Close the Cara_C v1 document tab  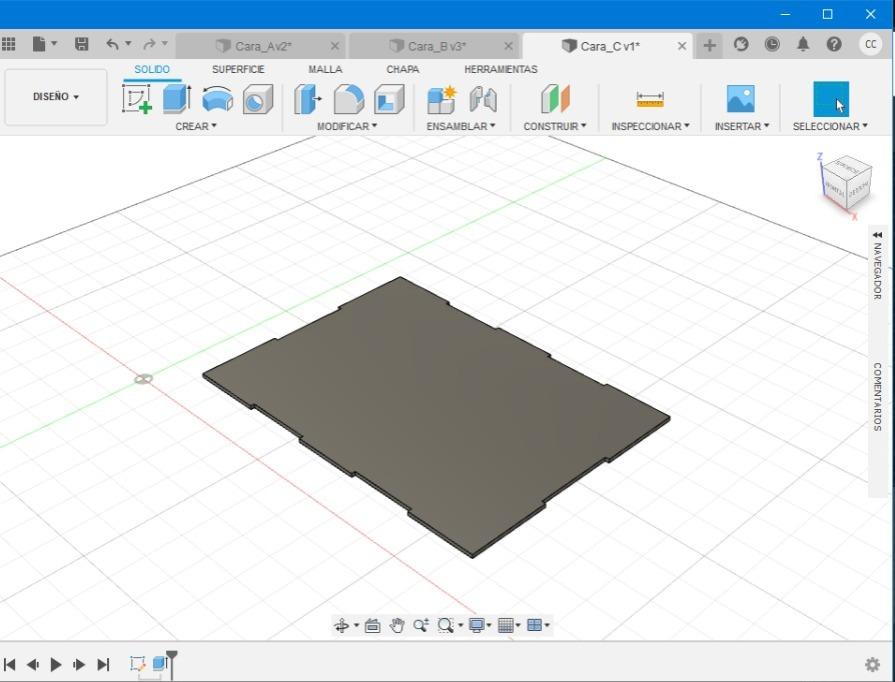(x=682, y=46)
